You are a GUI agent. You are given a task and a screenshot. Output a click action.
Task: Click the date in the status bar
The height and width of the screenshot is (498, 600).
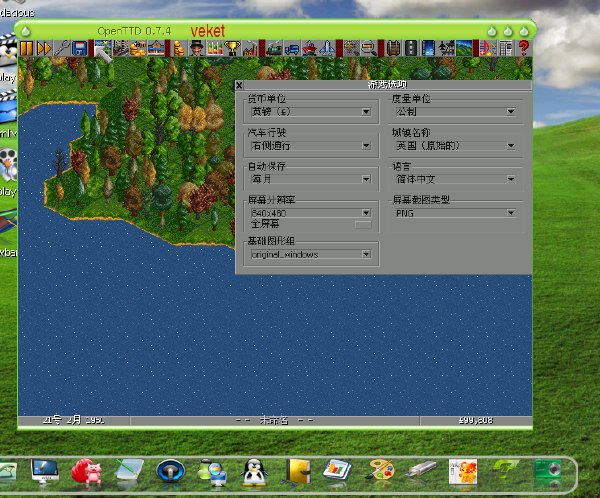pos(73,420)
